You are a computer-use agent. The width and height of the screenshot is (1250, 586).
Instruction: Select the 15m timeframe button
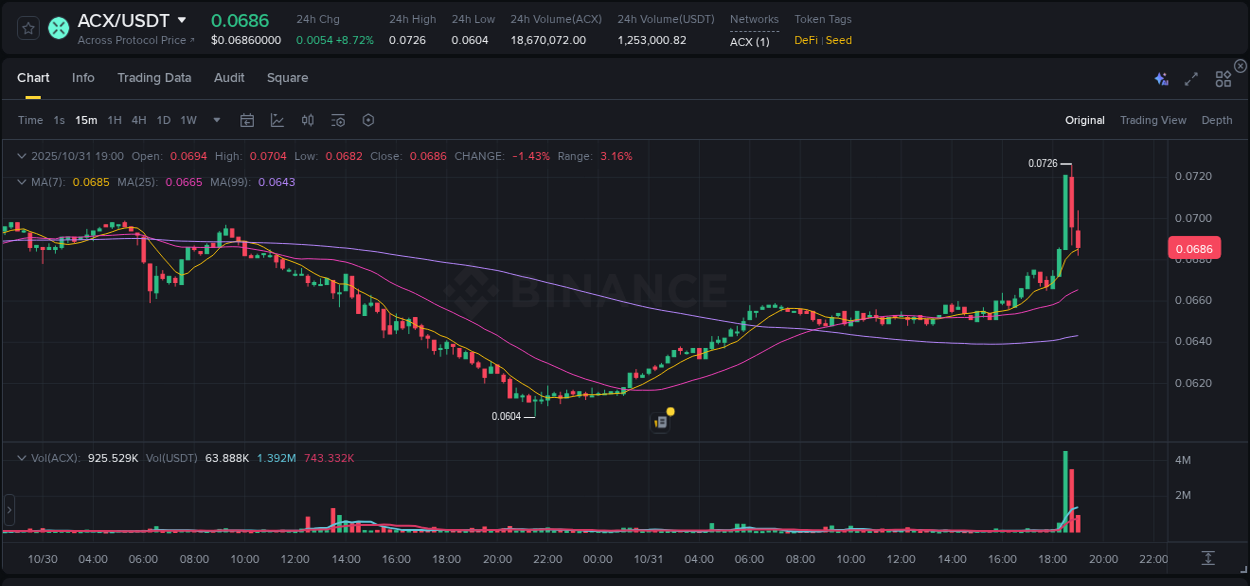[x=86, y=120]
